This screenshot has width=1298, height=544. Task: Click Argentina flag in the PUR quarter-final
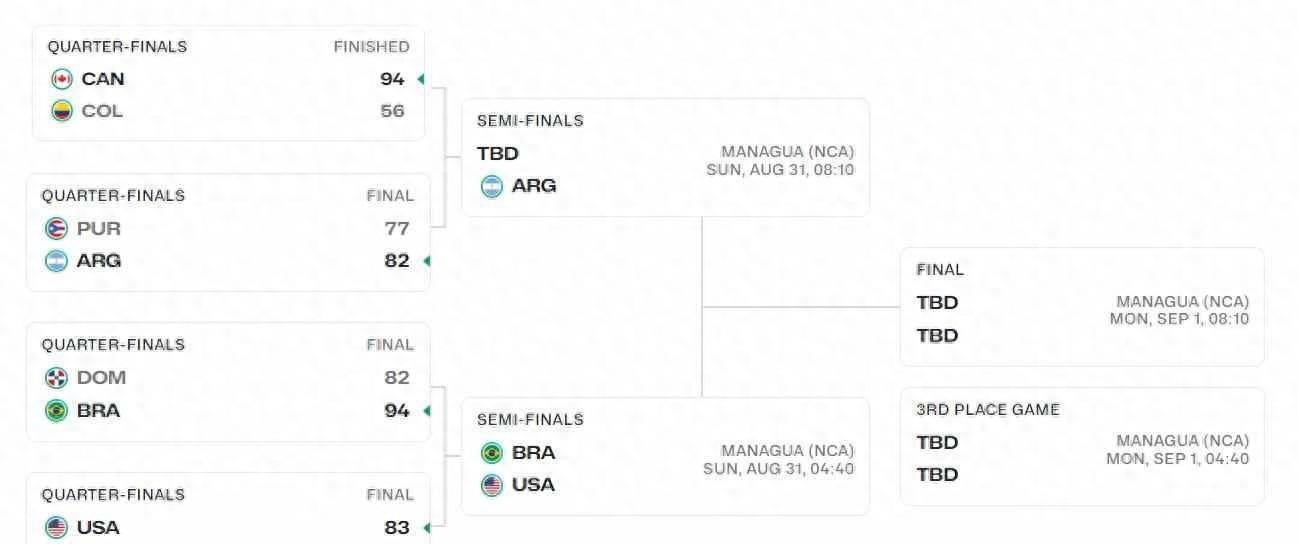57,261
